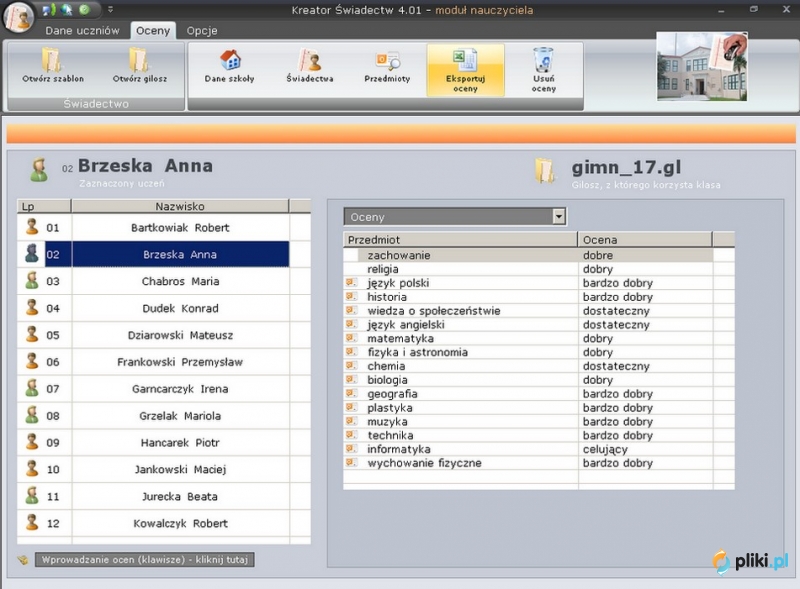800x589 pixels.
Task: Click the gilosz folder icon beside gimn_17.gl
Action: pyautogui.click(x=545, y=171)
